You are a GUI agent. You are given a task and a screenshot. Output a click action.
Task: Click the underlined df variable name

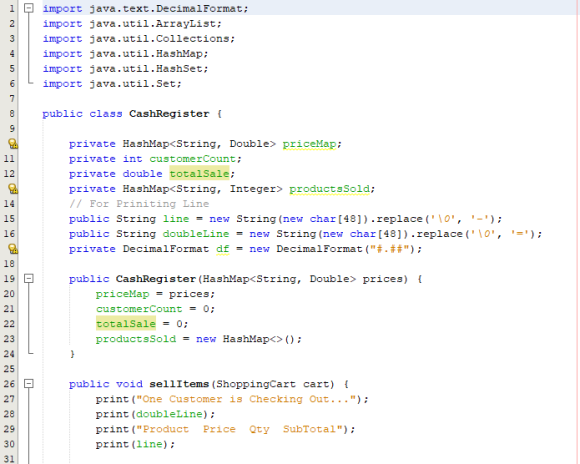tap(223, 249)
